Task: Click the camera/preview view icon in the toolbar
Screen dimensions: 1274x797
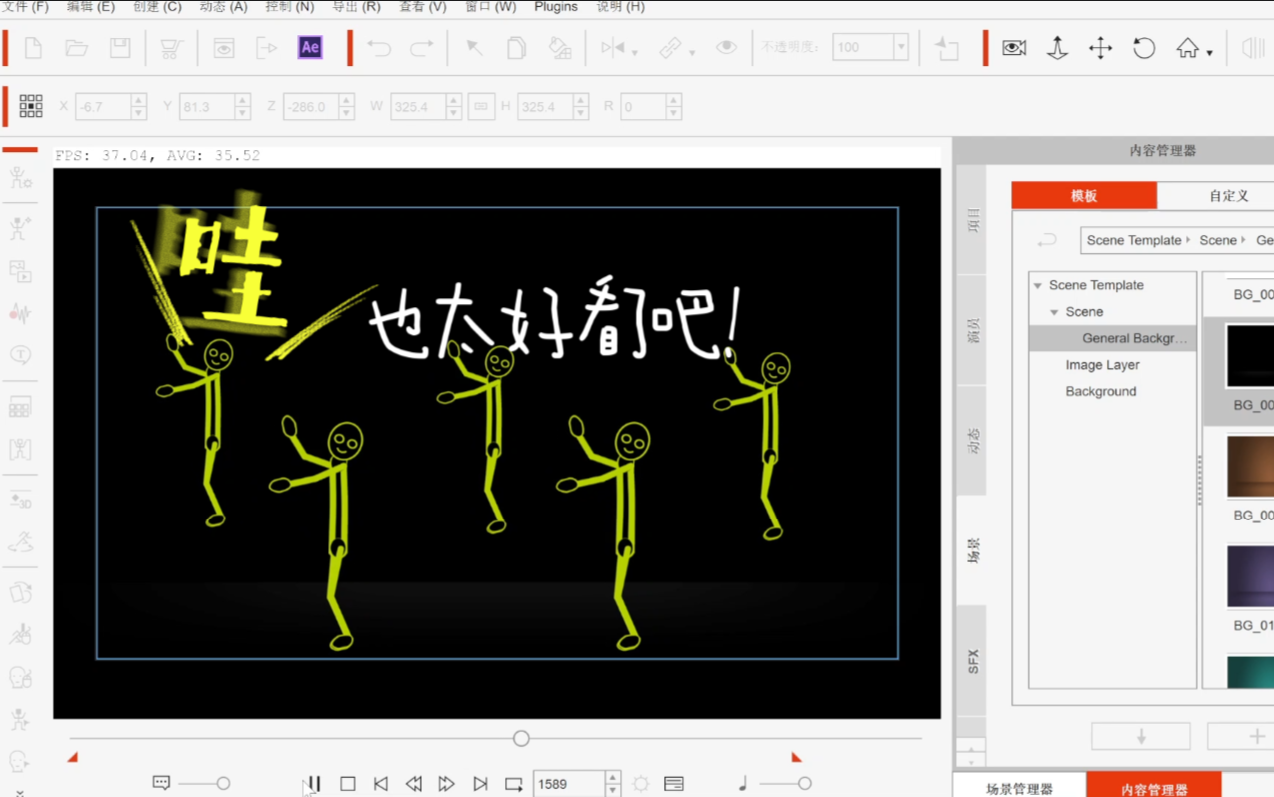Action: tap(1013, 47)
